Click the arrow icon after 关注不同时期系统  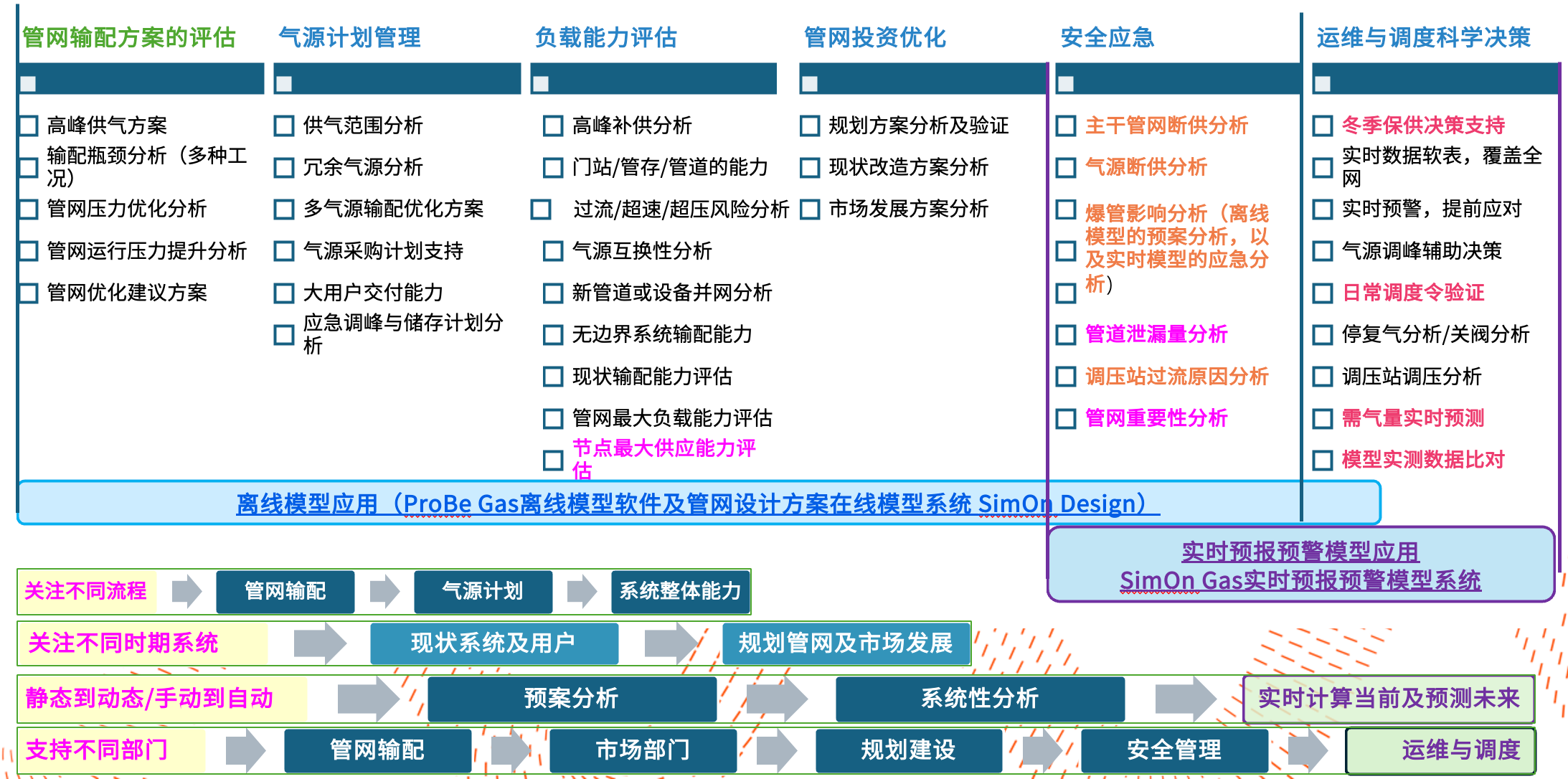click(319, 643)
